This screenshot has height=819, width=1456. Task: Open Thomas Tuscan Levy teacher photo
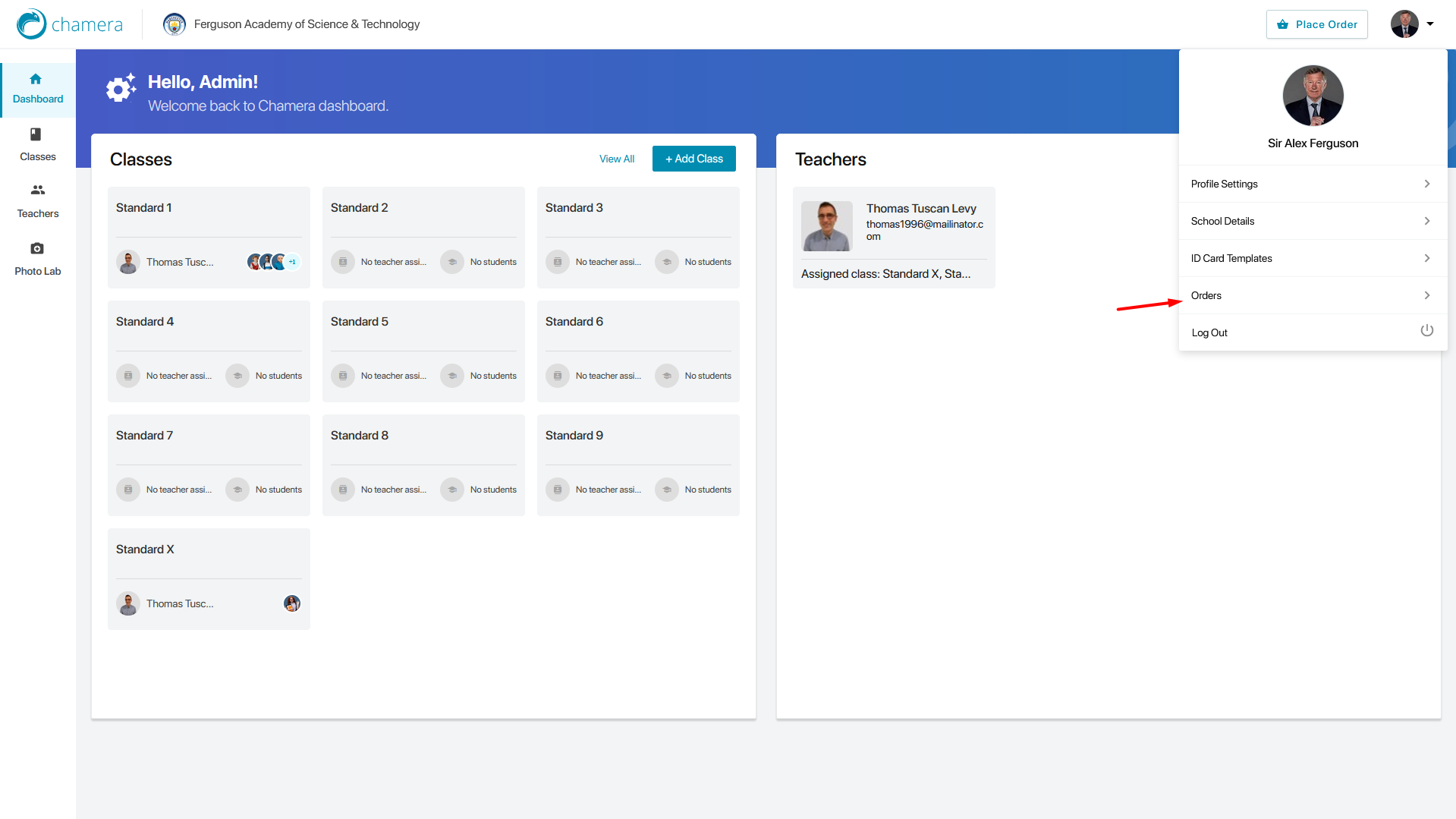827,226
